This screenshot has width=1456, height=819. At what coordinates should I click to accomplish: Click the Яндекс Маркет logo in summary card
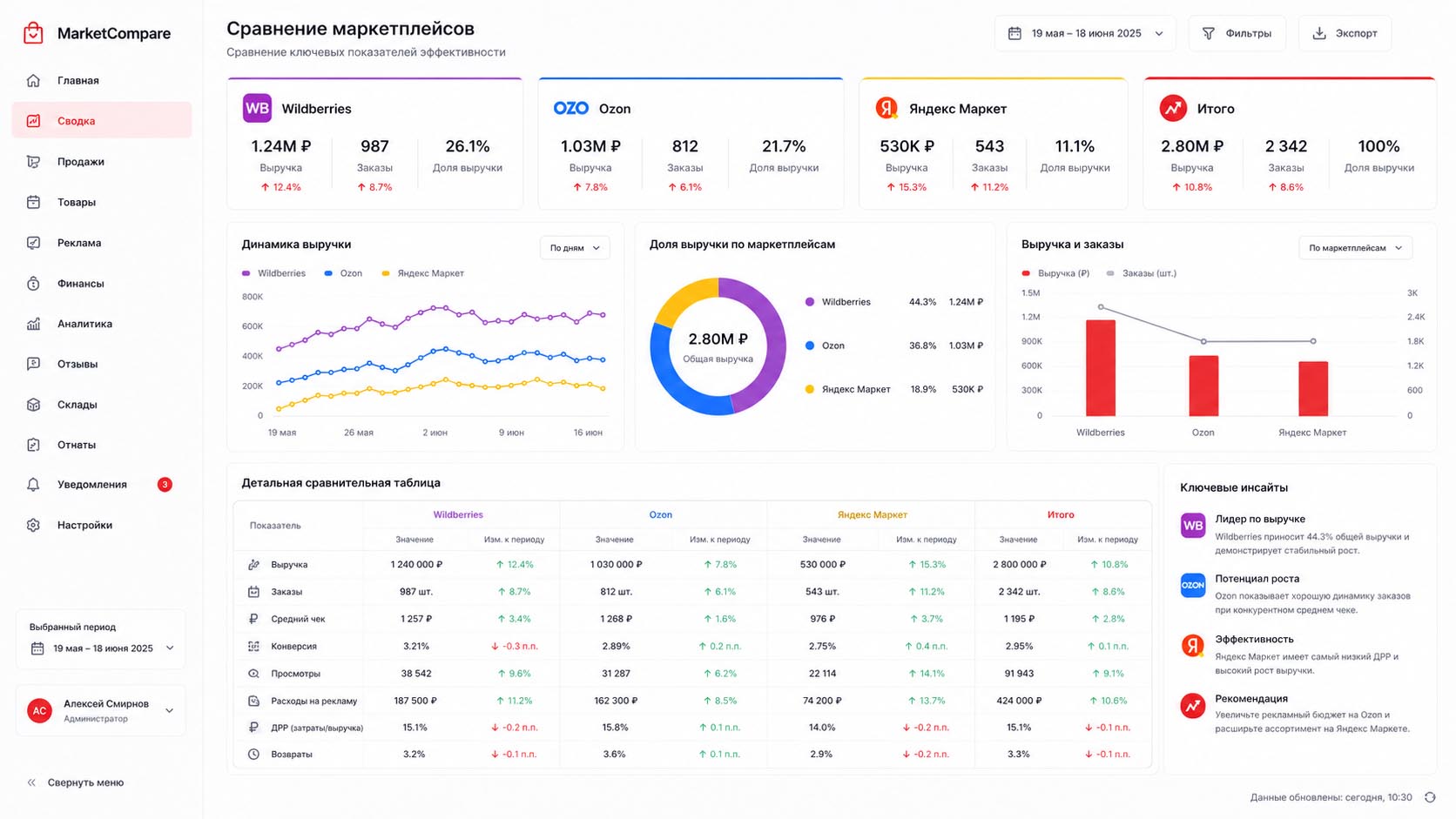pos(886,108)
